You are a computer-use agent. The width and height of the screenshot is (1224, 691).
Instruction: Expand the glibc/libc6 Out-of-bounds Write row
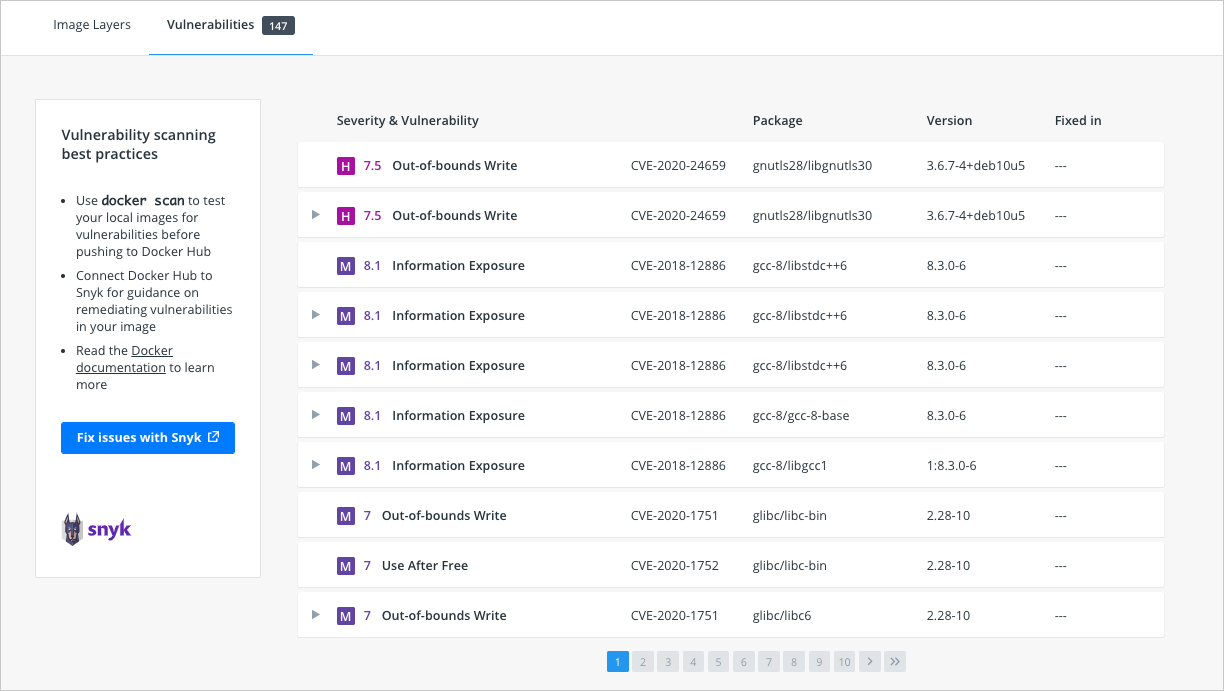pyautogui.click(x=316, y=615)
